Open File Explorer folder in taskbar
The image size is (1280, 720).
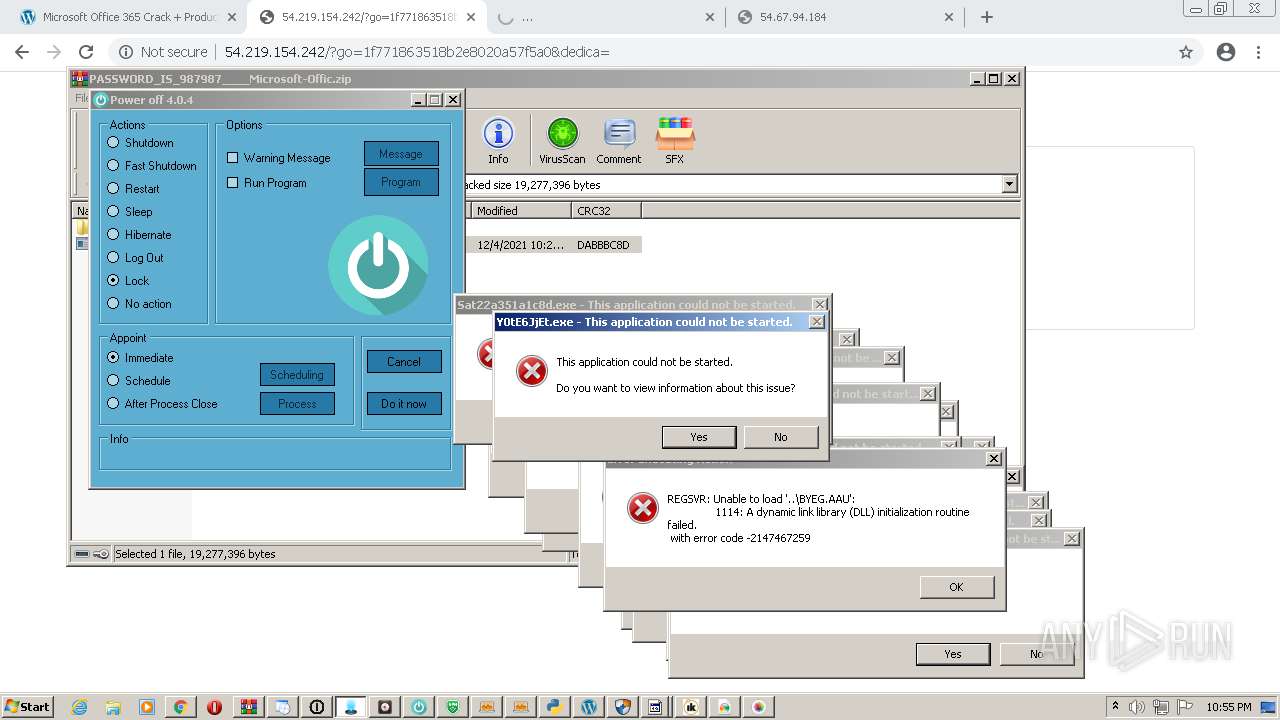tap(113, 707)
